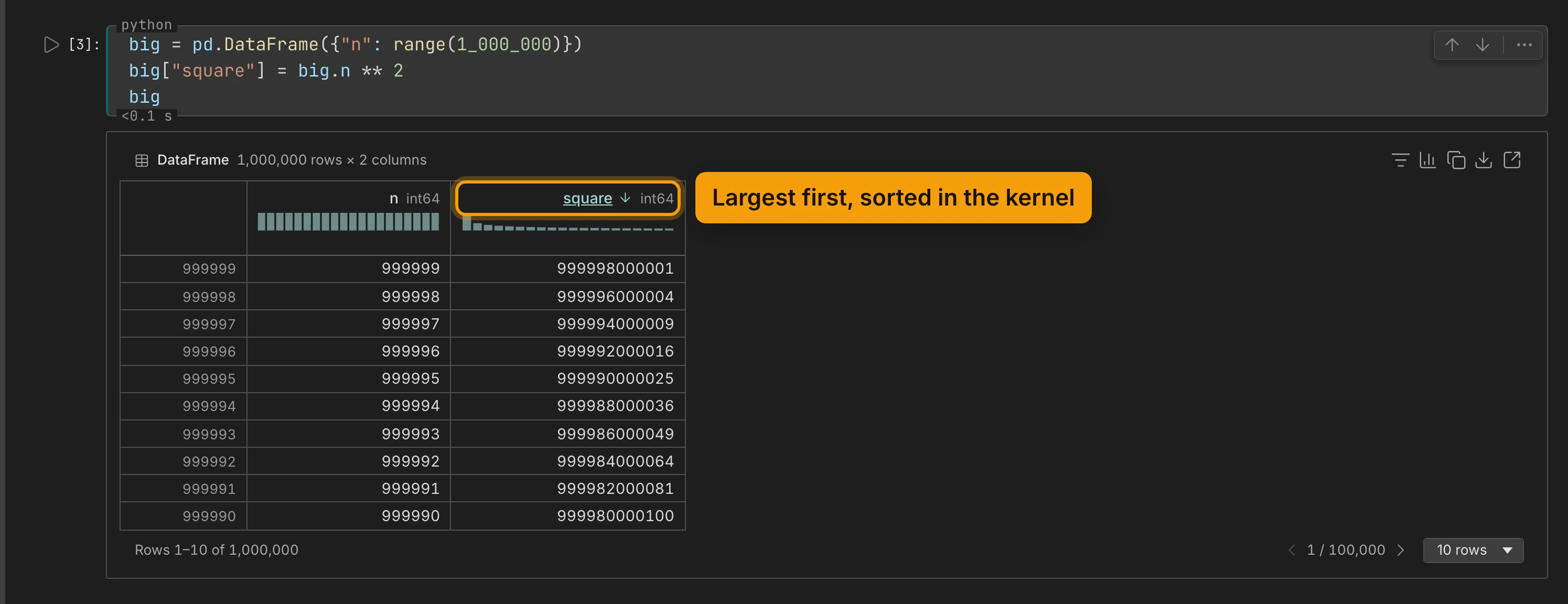
Task: Click the n column header
Action: click(393, 199)
